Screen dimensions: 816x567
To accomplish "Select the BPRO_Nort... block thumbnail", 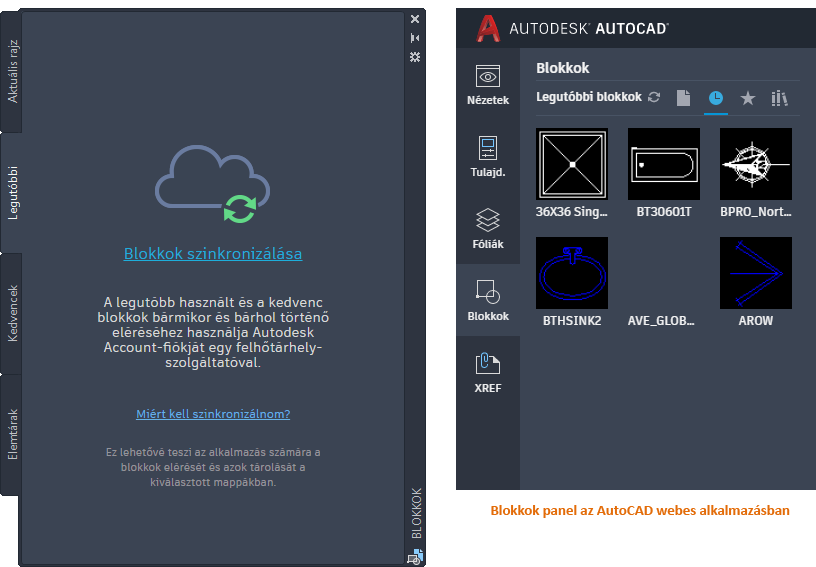I will click(x=756, y=164).
